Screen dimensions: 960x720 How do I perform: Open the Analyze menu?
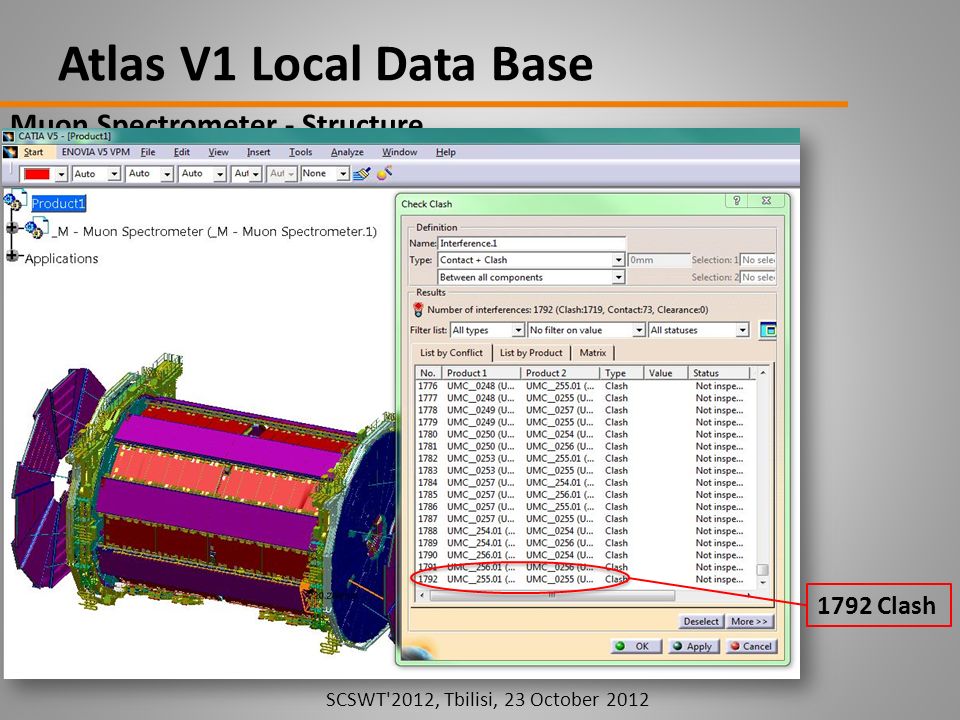tap(347, 152)
